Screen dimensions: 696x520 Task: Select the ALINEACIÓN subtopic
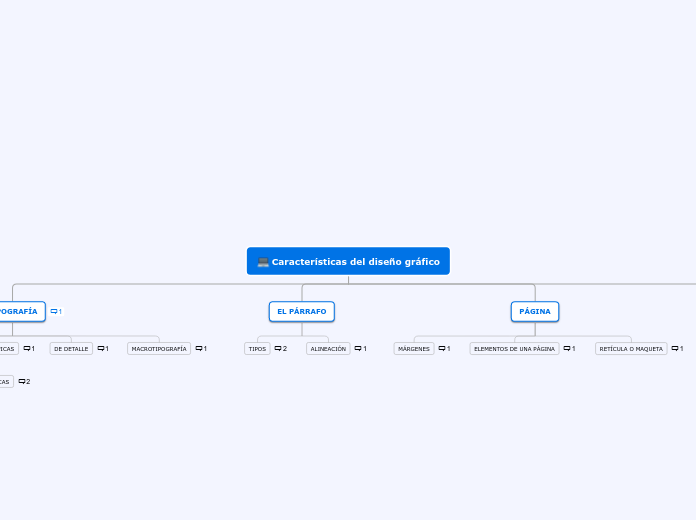328,349
